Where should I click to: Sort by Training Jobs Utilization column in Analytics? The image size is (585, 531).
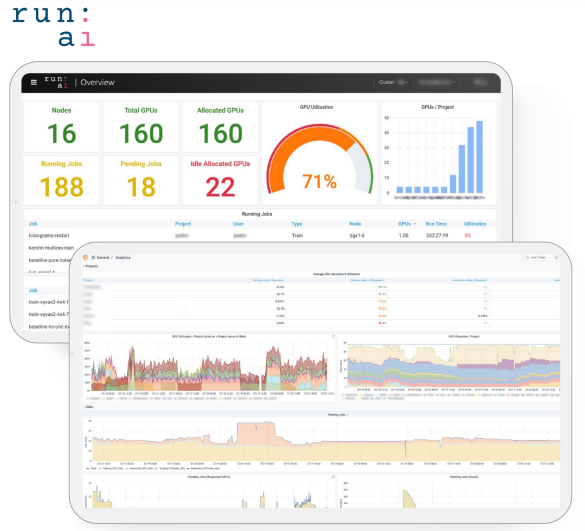coord(367,280)
